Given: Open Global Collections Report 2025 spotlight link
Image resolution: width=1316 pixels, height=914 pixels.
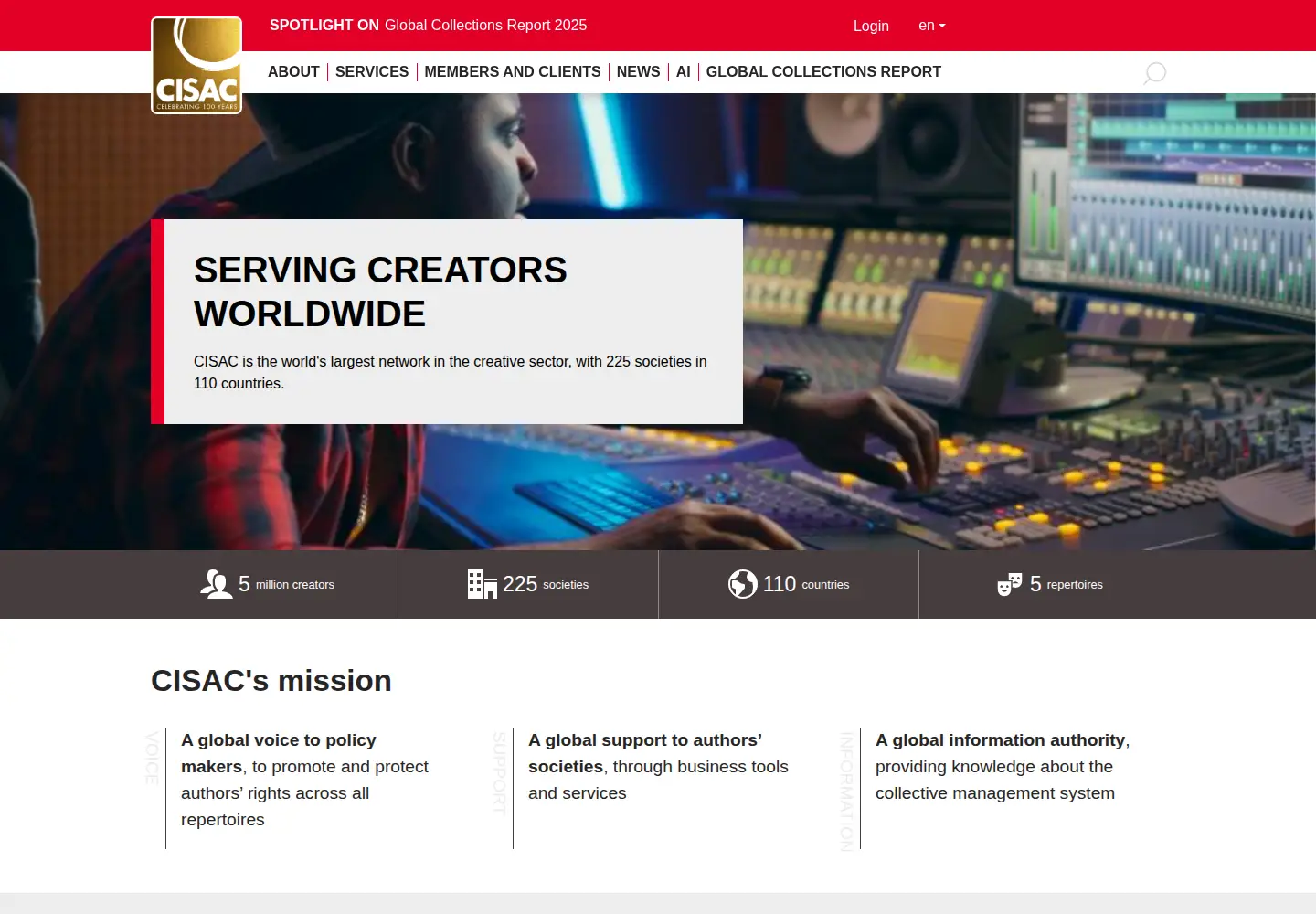Looking at the screenshot, I should [486, 26].
